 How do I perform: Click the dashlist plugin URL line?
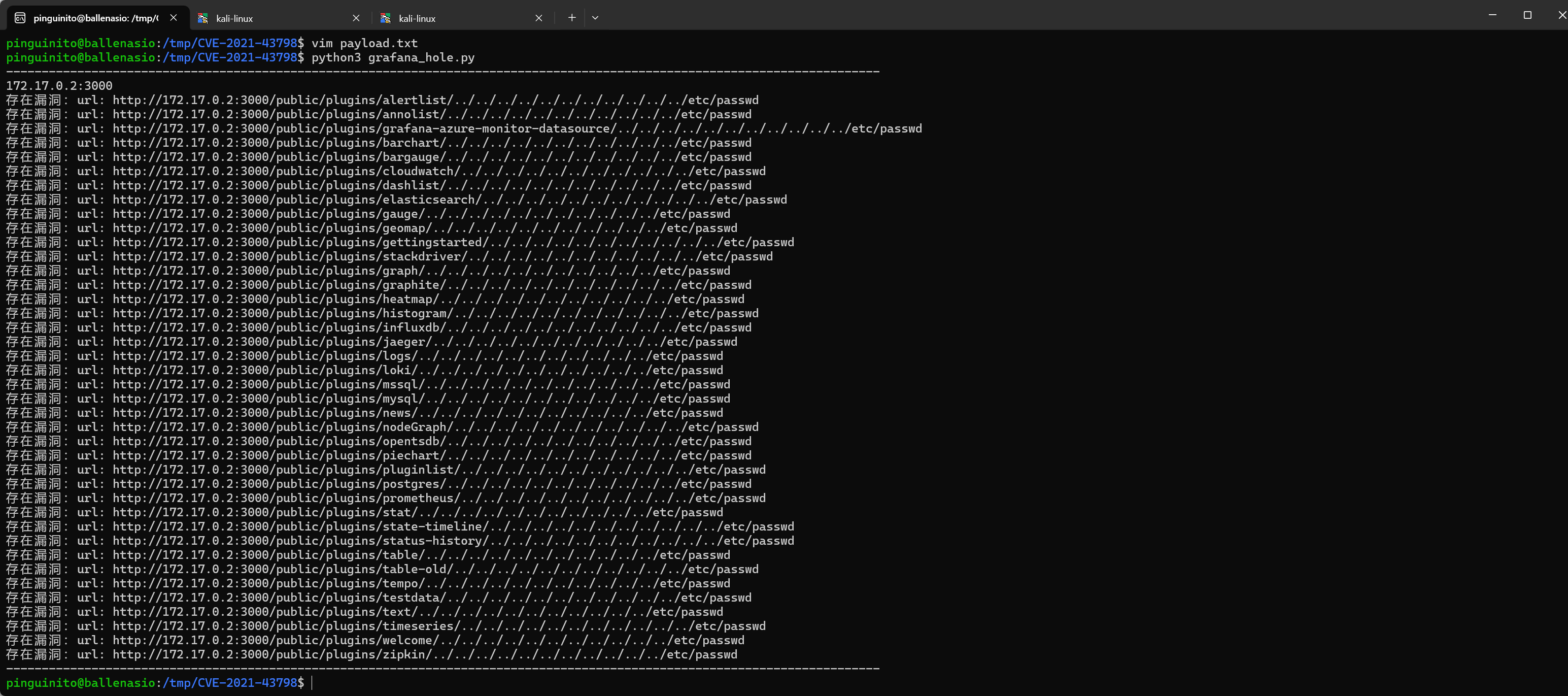click(379, 185)
